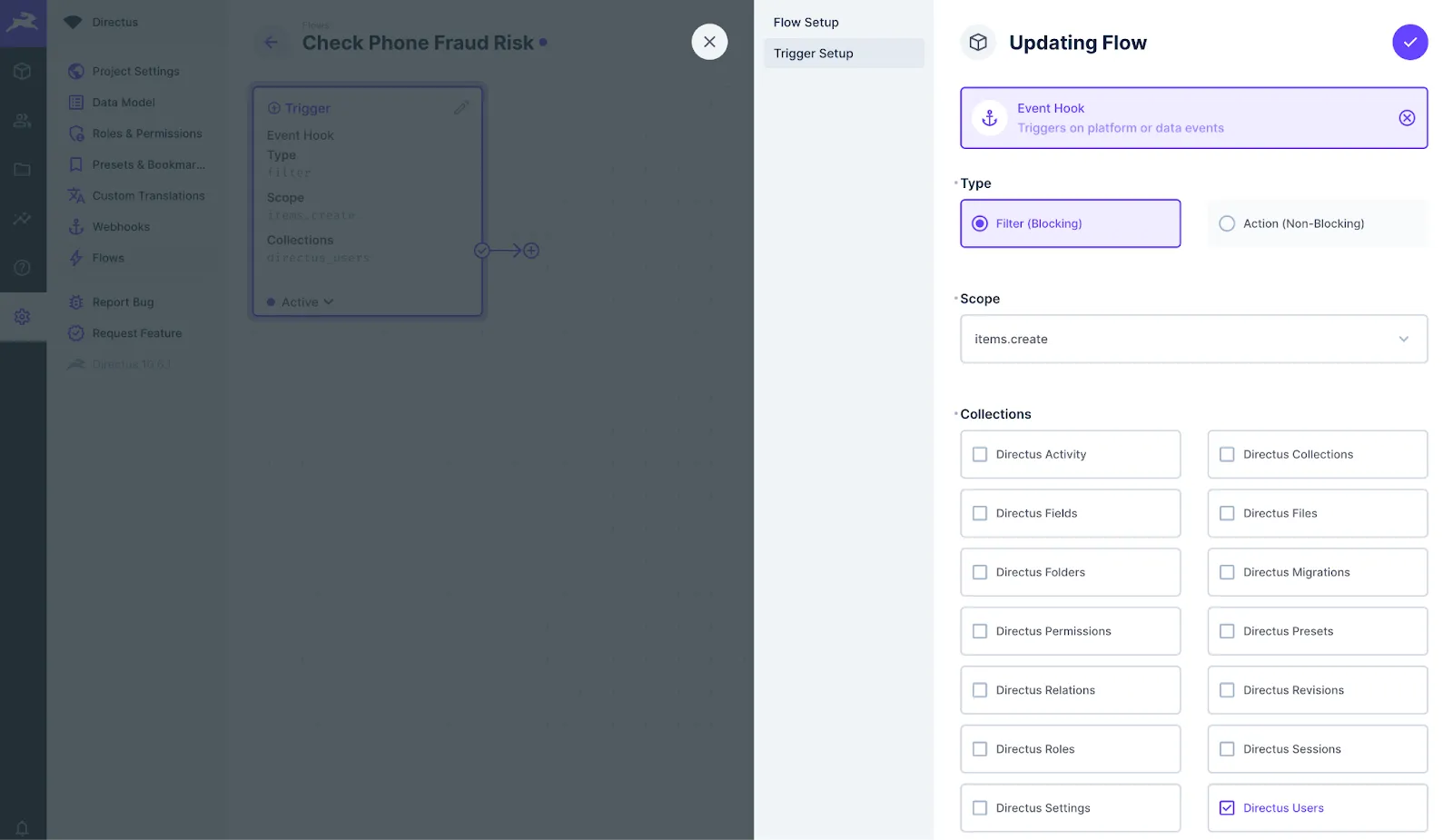The width and height of the screenshot is (1453, 840).
Task: Click the Directus rabbit logo at the top
Action: point(23,23)
